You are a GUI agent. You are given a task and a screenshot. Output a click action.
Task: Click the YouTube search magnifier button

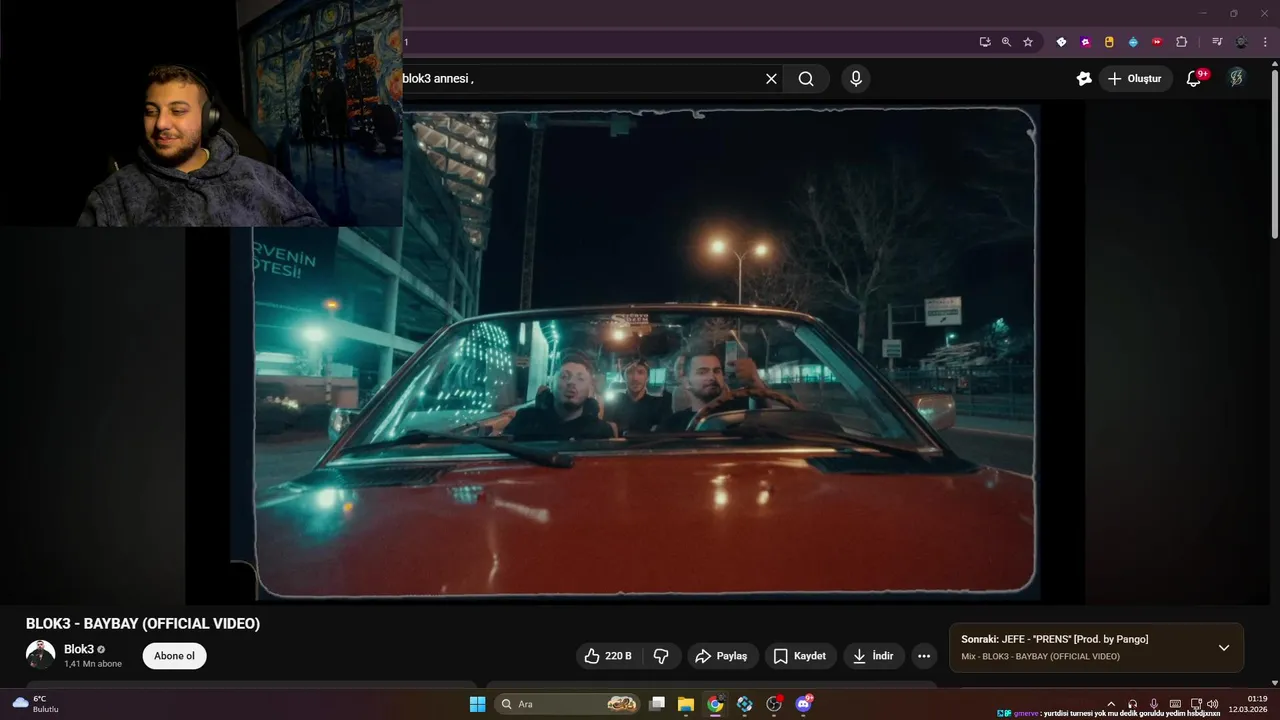point(806,79)
